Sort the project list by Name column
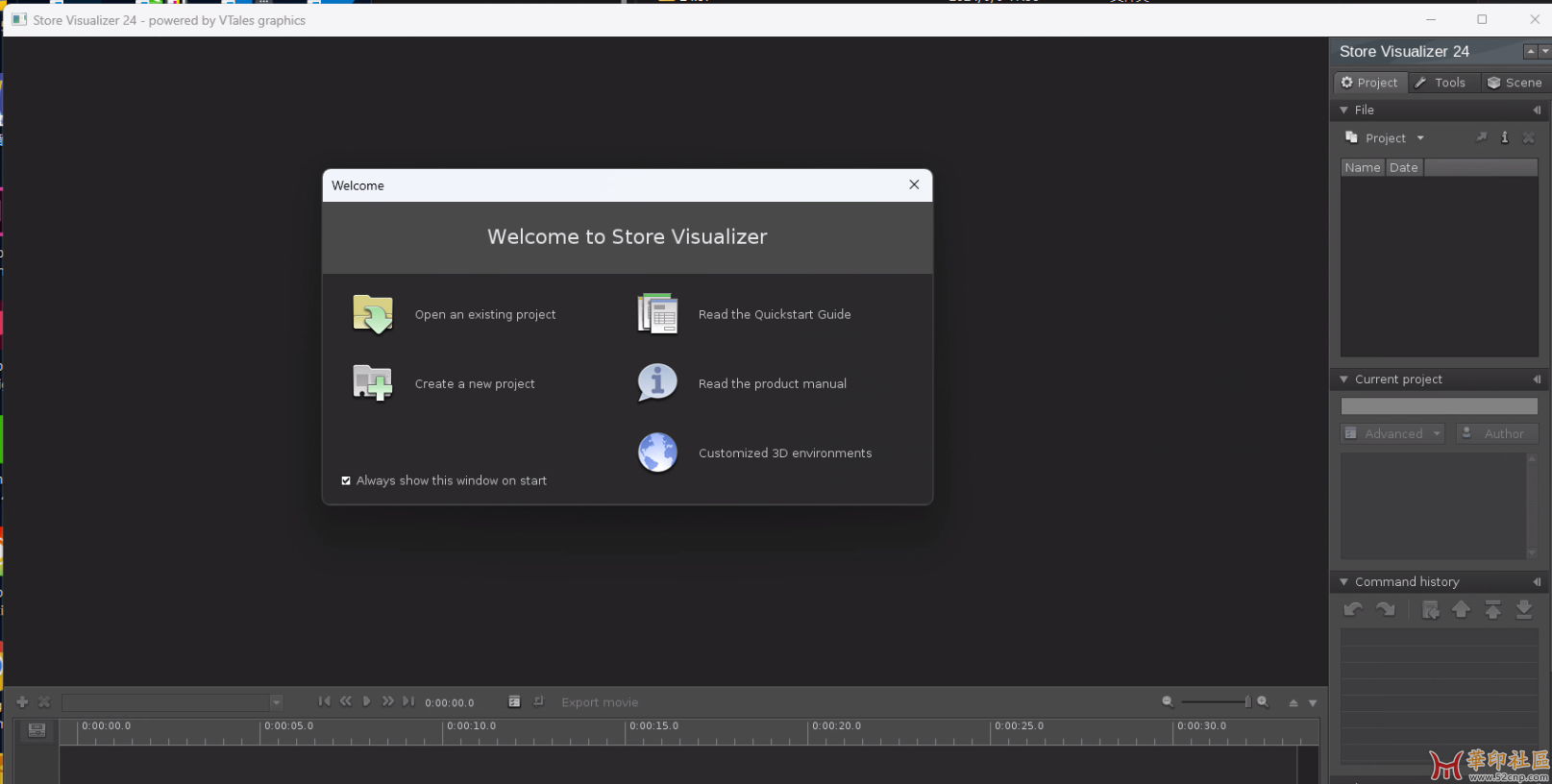Screen dimensions: 1552x784 click(x=1363, y=167)
